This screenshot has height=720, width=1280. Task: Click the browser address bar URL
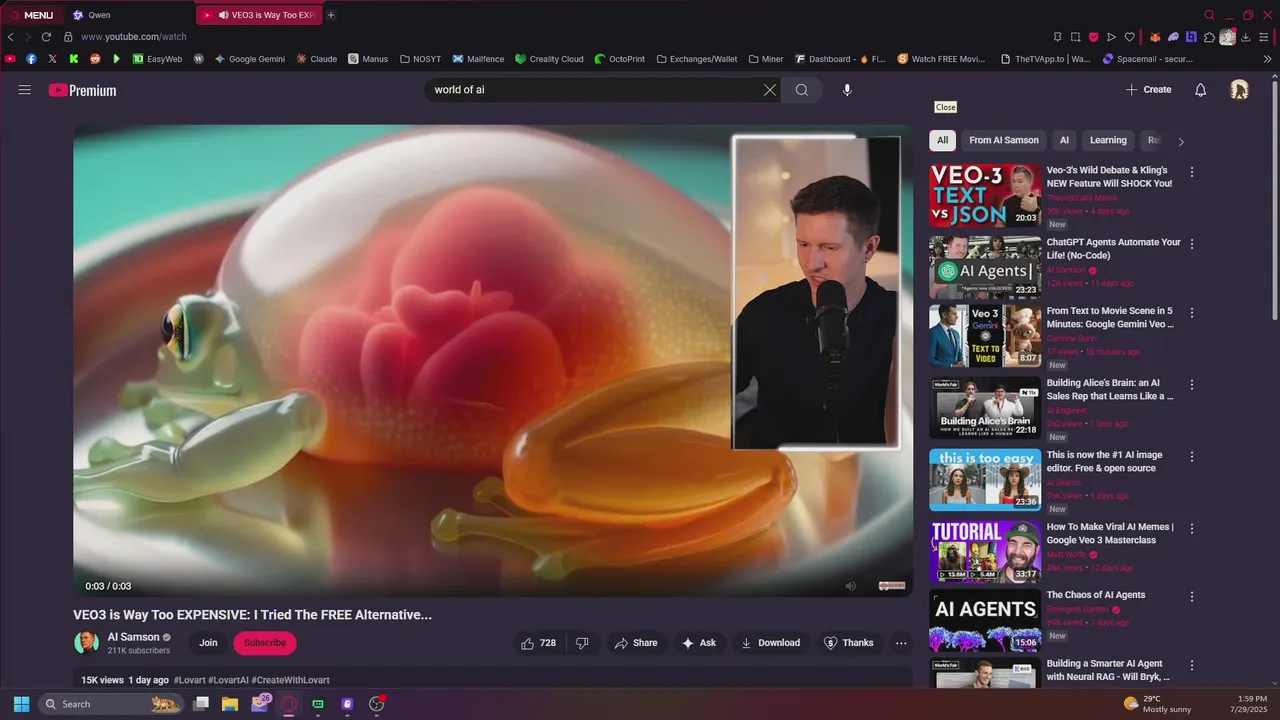[134, 37]
